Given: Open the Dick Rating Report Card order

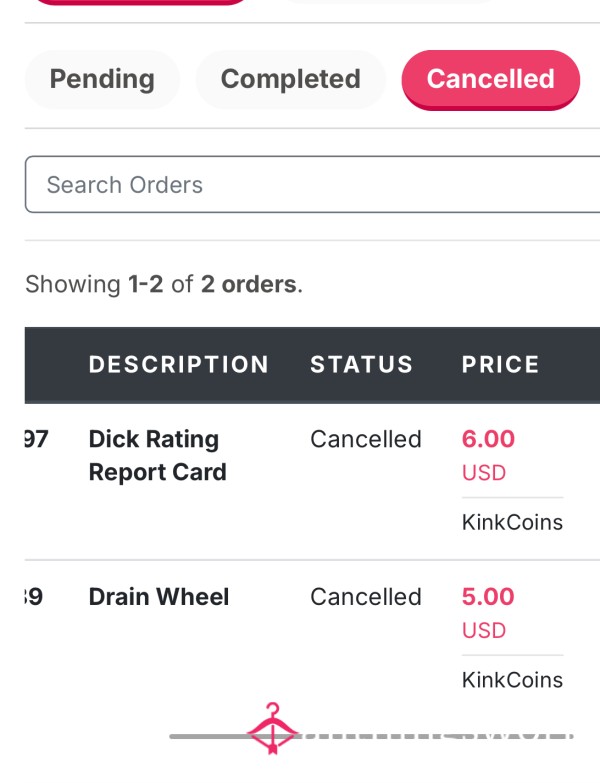Looking at the screenshot, I should pyautogui.click(x=158, y=455).
